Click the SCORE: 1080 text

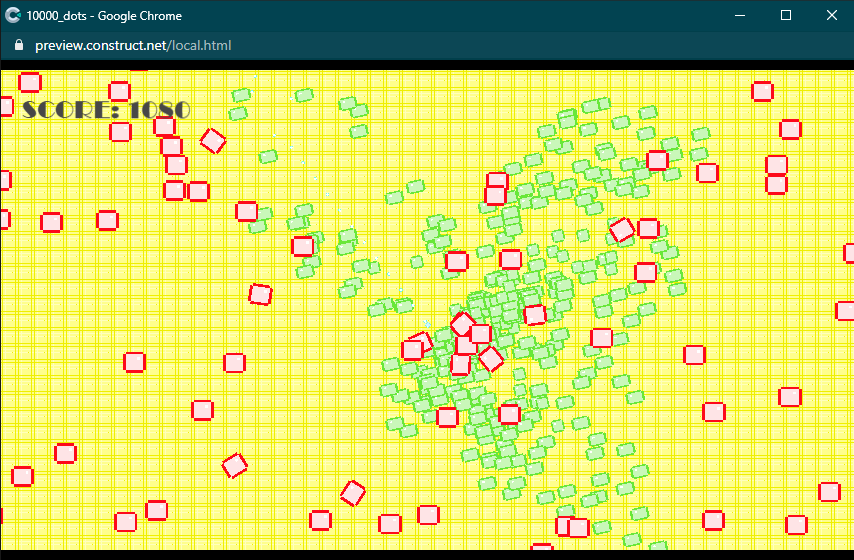tap(106, 110)
